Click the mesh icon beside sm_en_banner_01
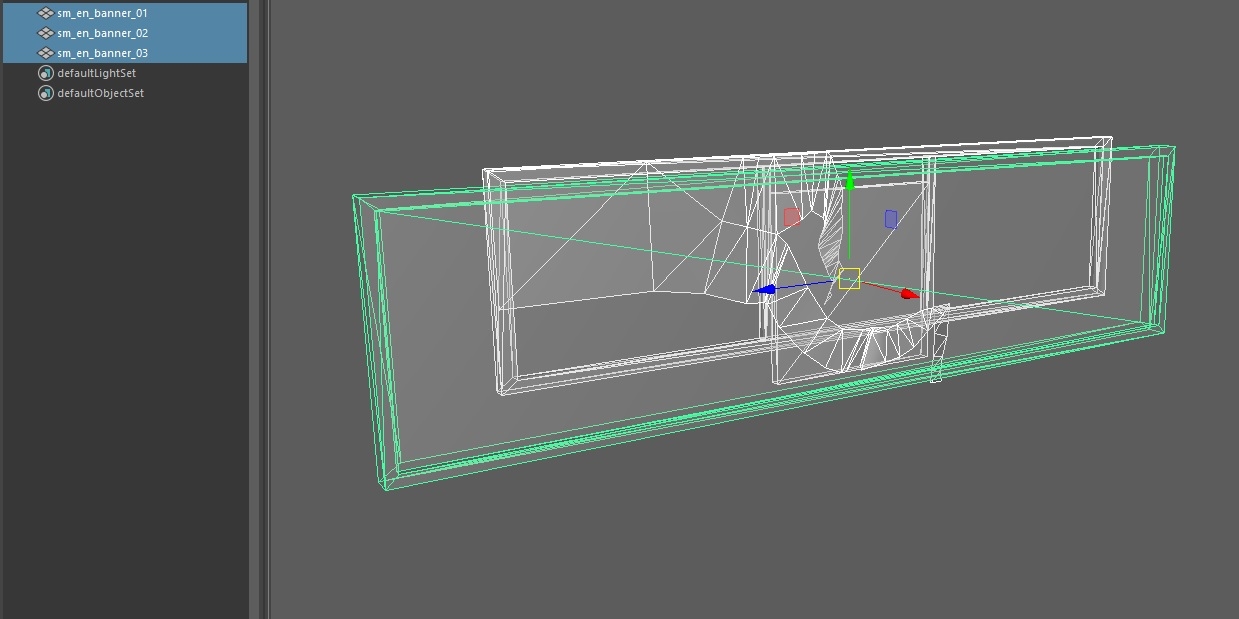Image resolution: width=1239 pixels, height=619 pixels. coord(45,13)
